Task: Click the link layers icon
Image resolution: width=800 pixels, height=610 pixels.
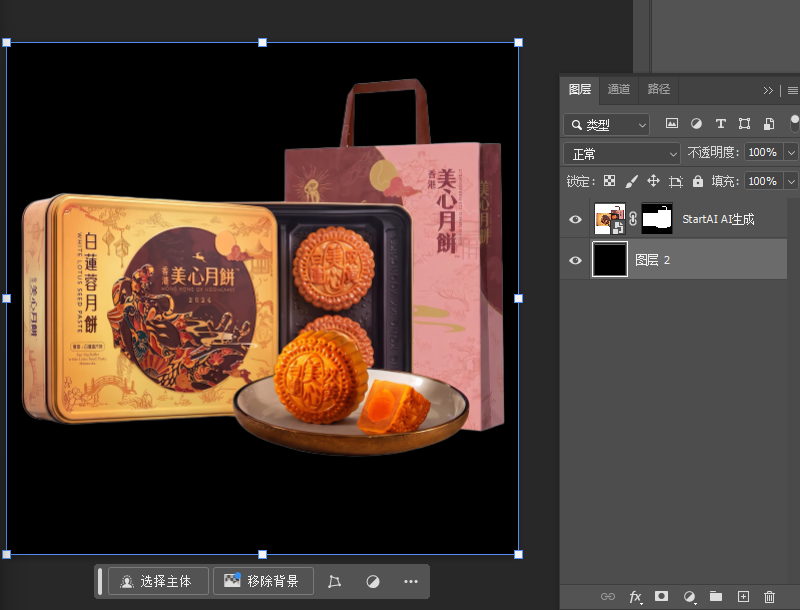Action: (608, 596)
